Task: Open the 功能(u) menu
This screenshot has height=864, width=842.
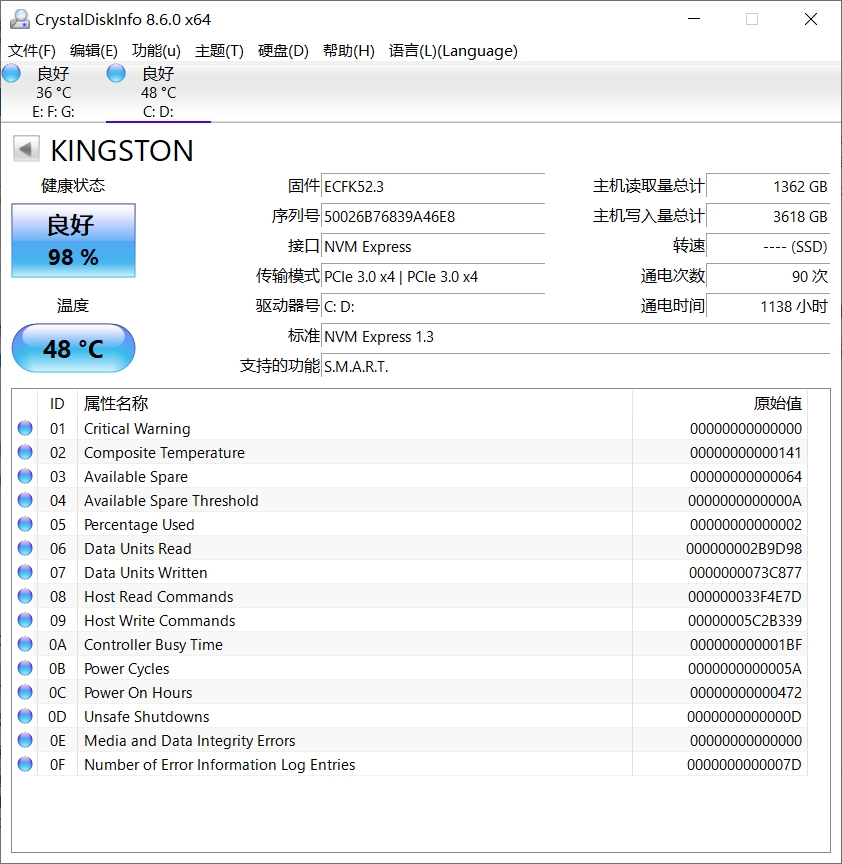Action: point(156,51)
